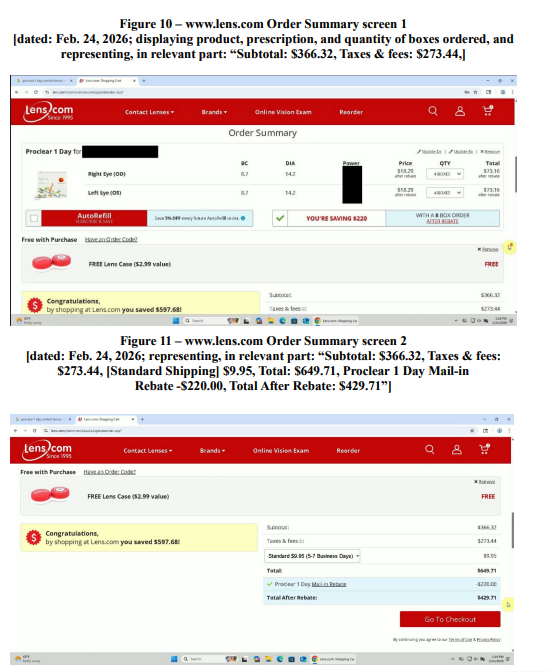Expand Brands menu in Figure 11
Viewport: 549px width, 672px height.
coord(213,450)
